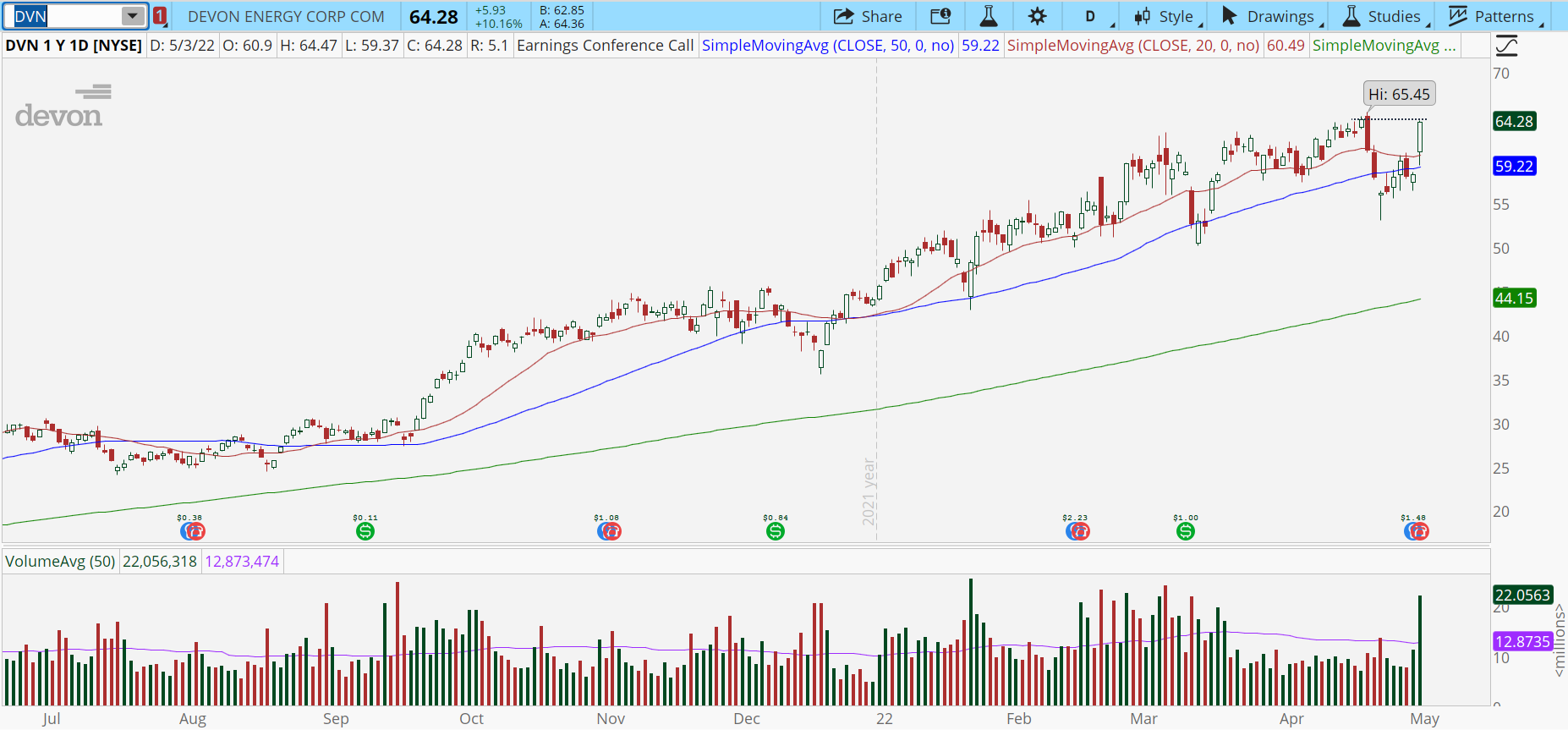Click the H: 64.47 high value
Image resolution: width=1568 pixels, height=730 pixels.
[x=309, y=46]
